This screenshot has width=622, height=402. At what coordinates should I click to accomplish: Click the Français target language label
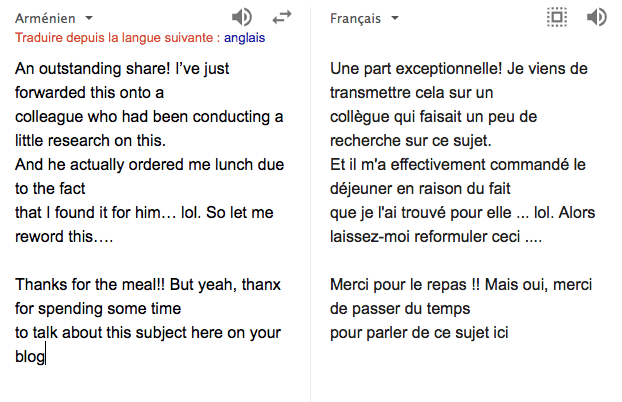coord(357,18)
